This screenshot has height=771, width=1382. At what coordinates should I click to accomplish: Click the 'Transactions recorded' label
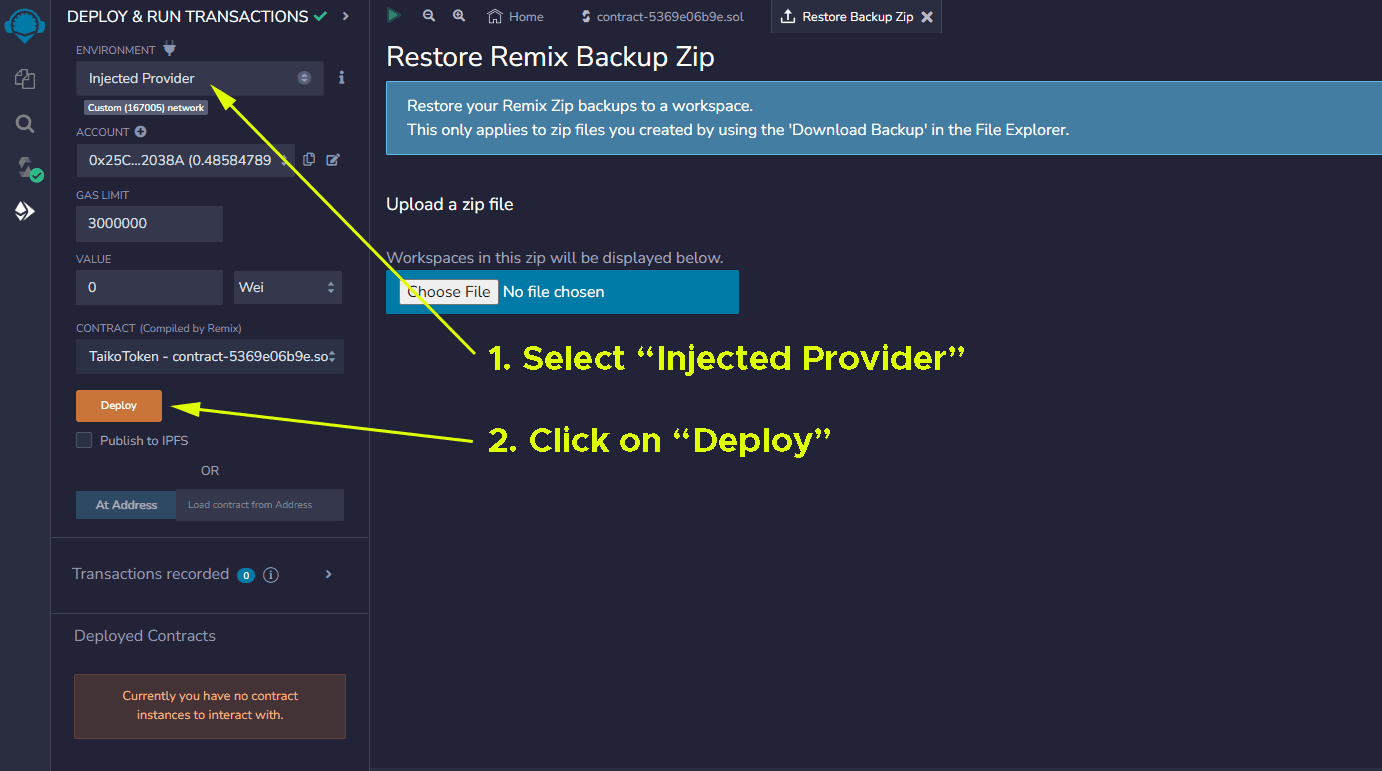tap(151, 574)
